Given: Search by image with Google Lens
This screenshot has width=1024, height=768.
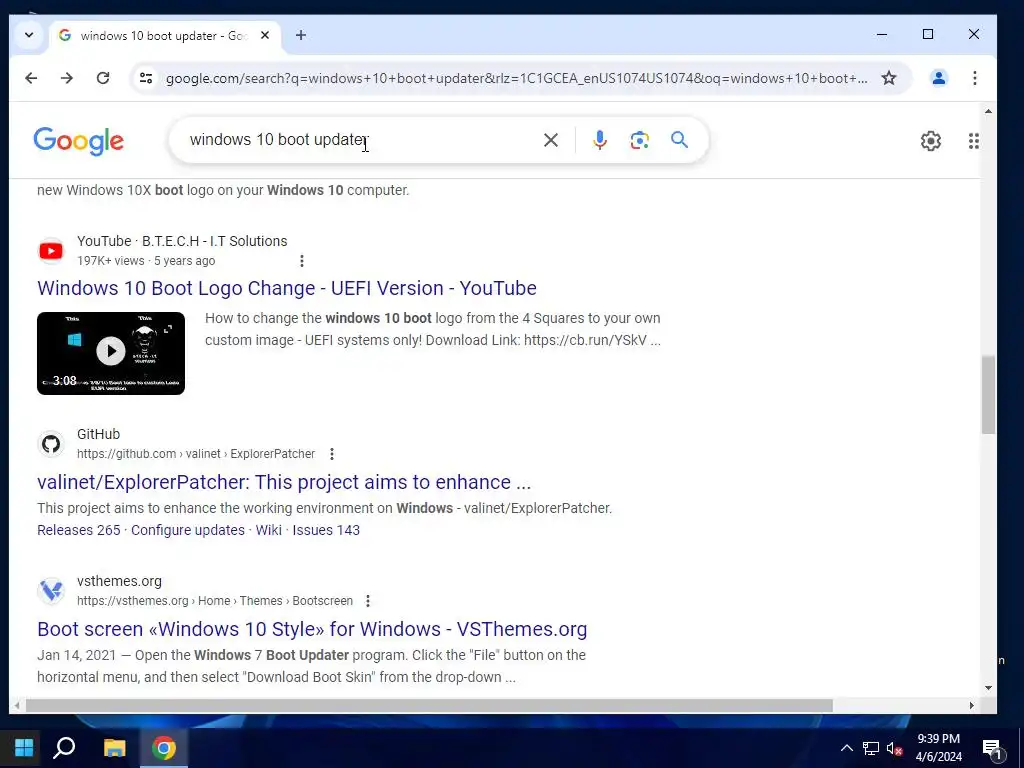Looking at the screenshot, I should [x=639, y=140].
